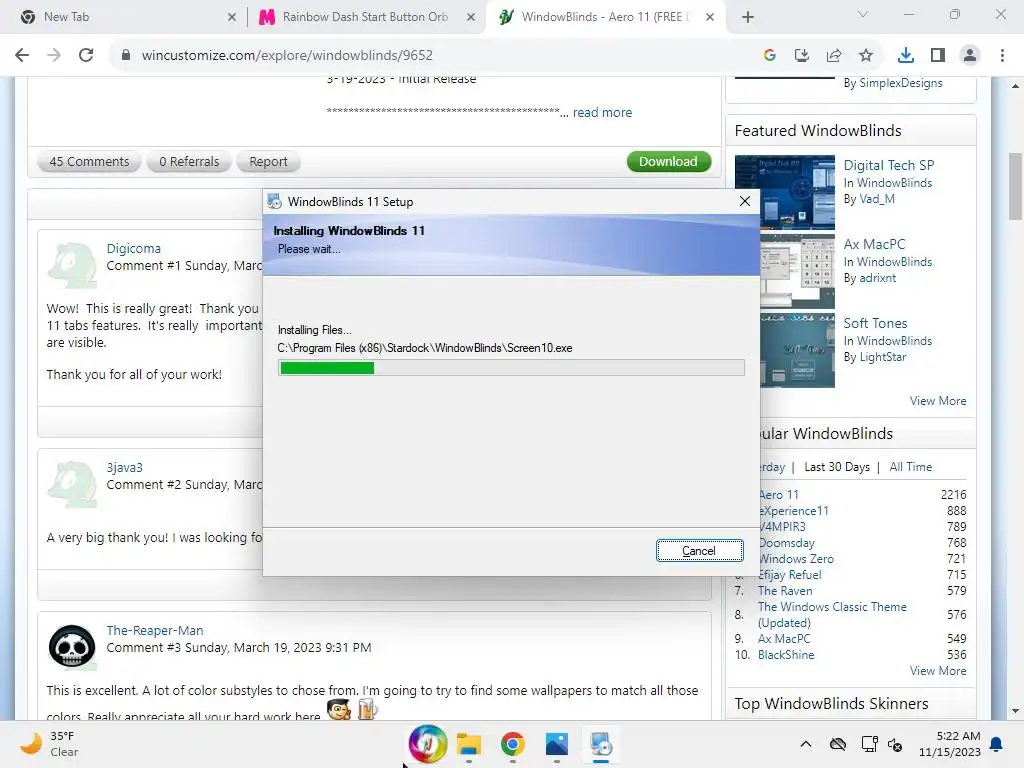Cancel the WindowBlinds 11 installation
1024x768 pixels.
pyautogui.click(x=699, y=551)
